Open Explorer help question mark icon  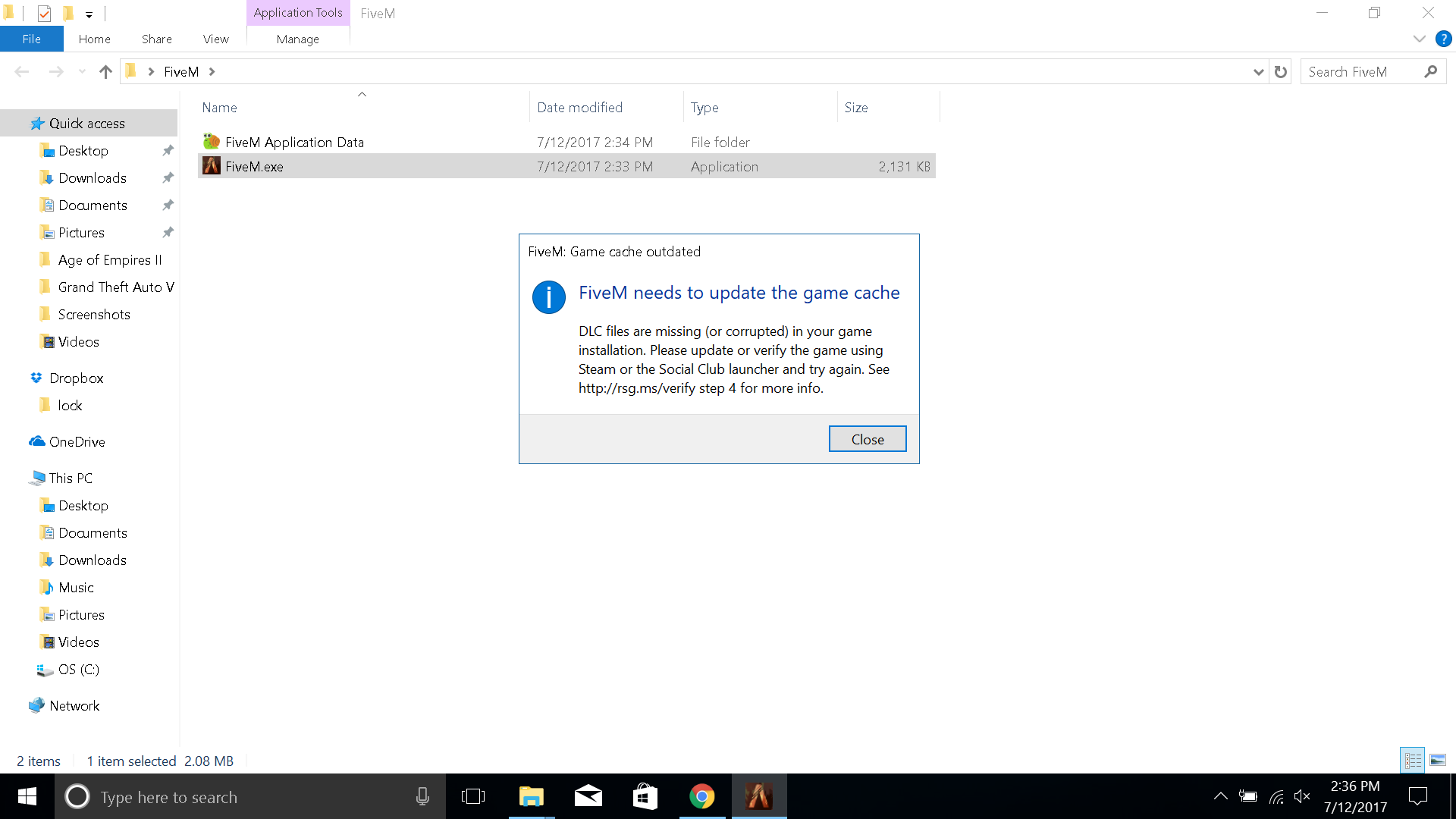[x=1443, y=39]
